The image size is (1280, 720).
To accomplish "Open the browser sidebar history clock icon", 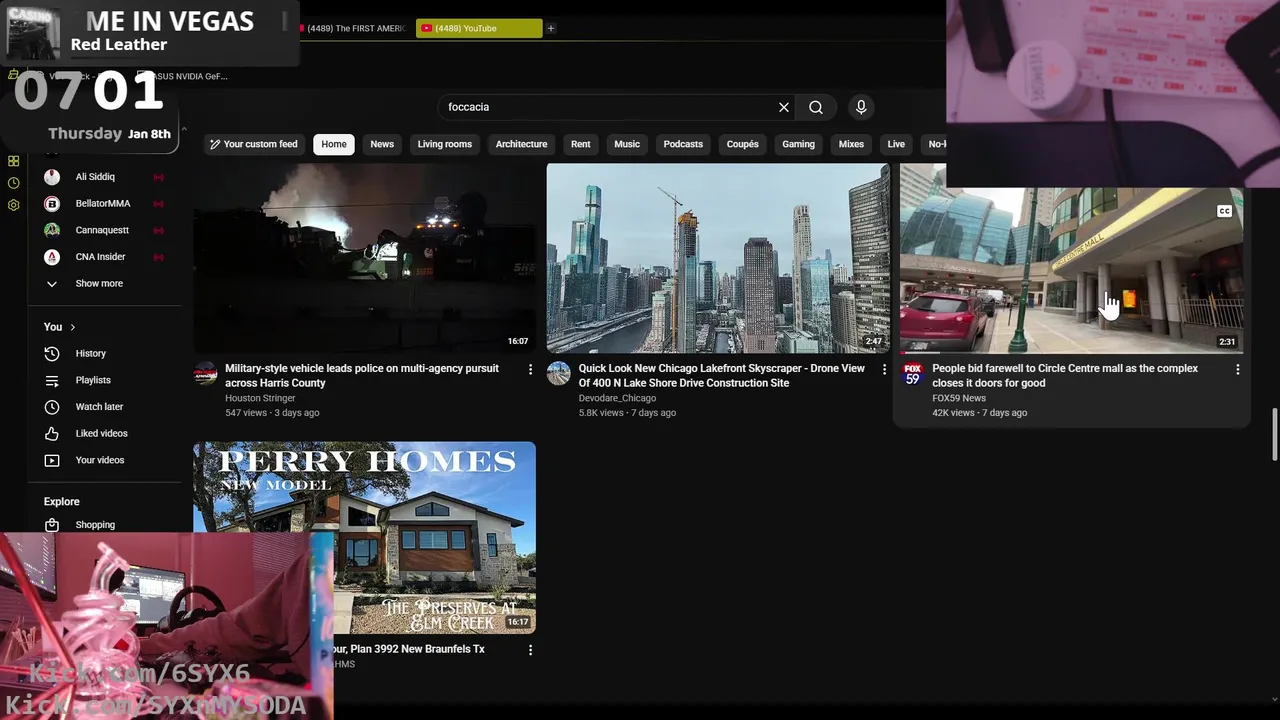I will (x=13, y=183).
